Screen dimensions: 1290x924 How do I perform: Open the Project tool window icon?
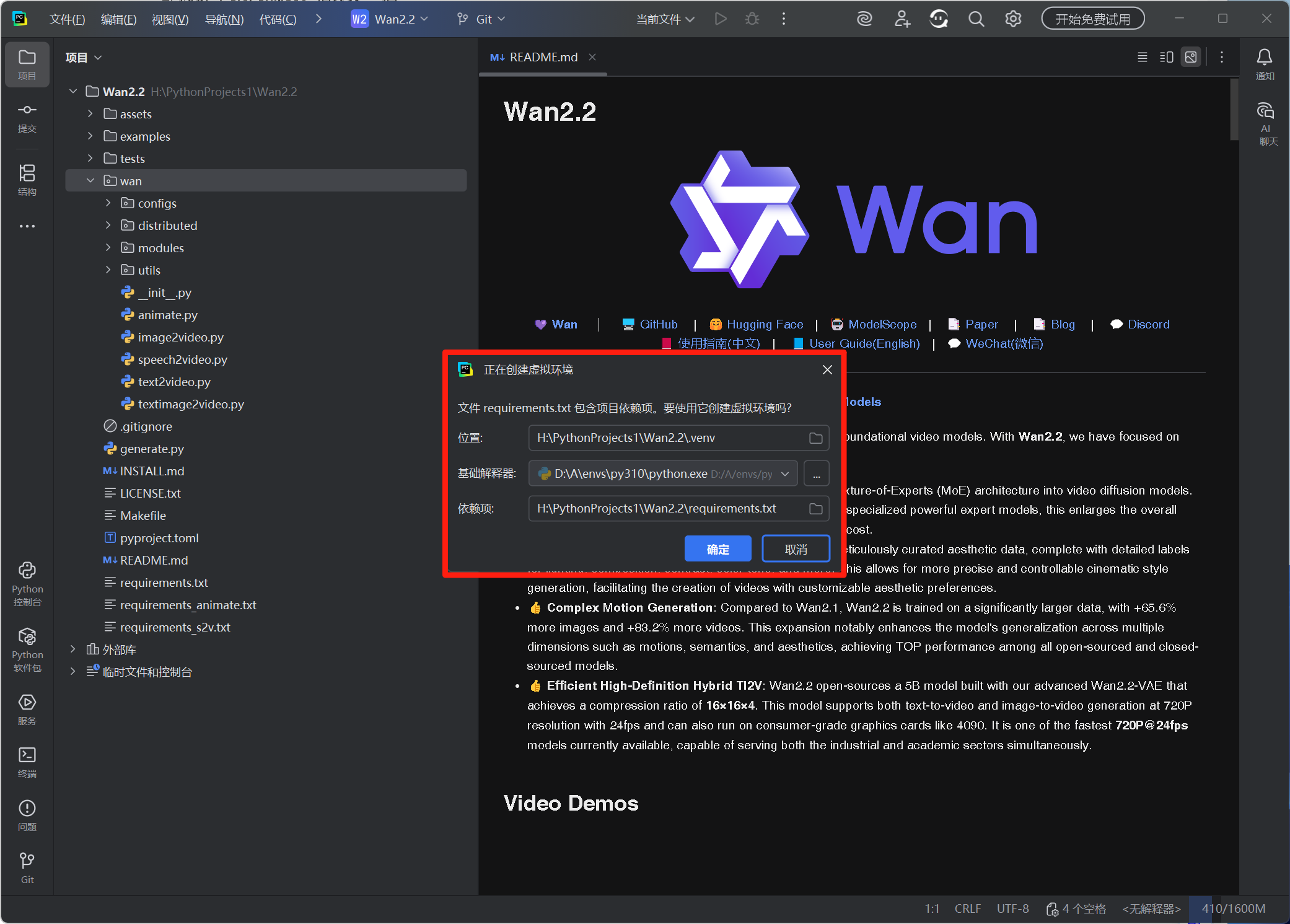[x=27, y=64]
